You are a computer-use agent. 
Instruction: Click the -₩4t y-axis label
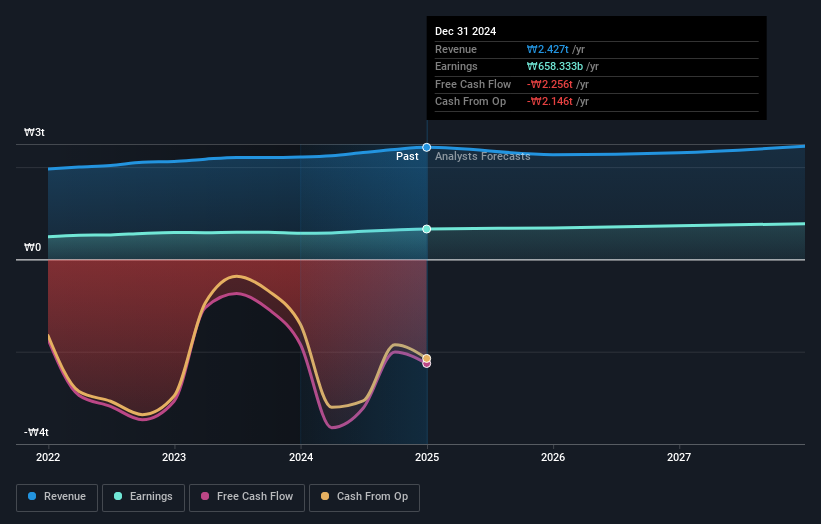(x=36, y=432)
